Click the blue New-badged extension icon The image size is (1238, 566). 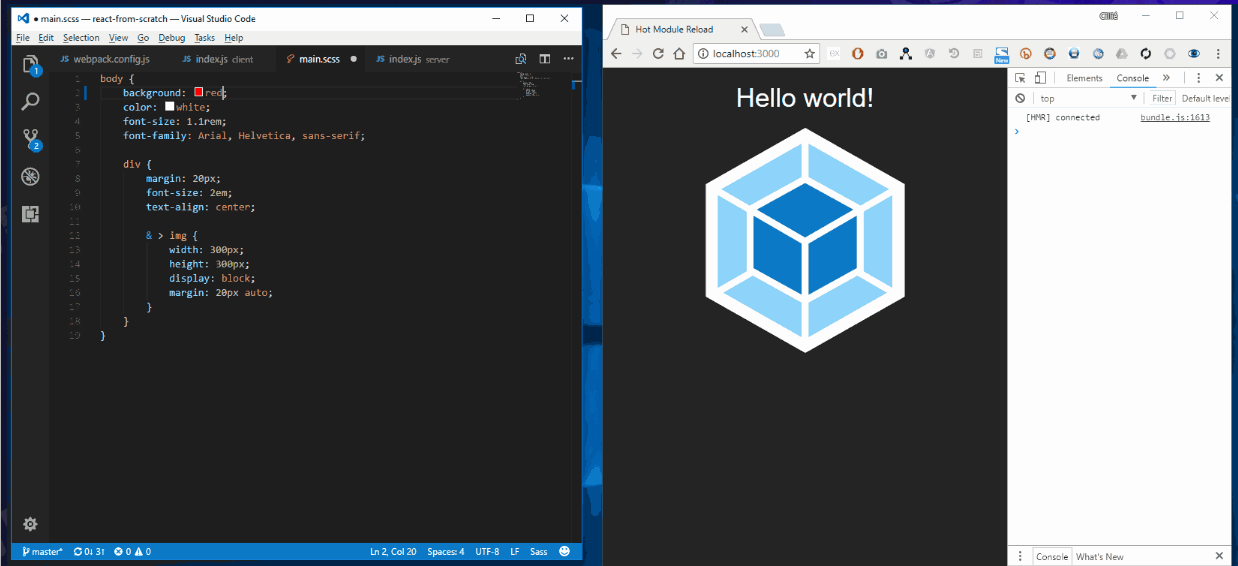point(1001,54)
